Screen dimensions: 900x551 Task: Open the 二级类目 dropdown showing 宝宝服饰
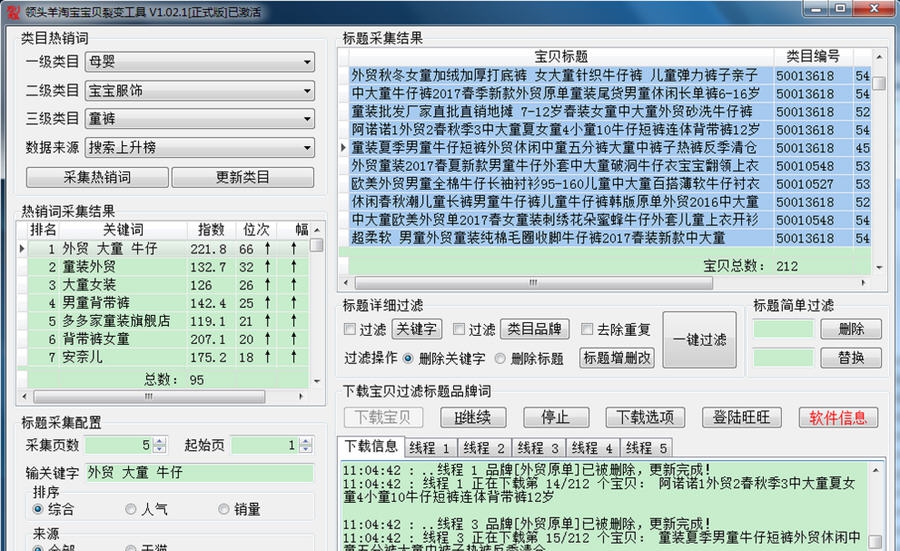200,90
